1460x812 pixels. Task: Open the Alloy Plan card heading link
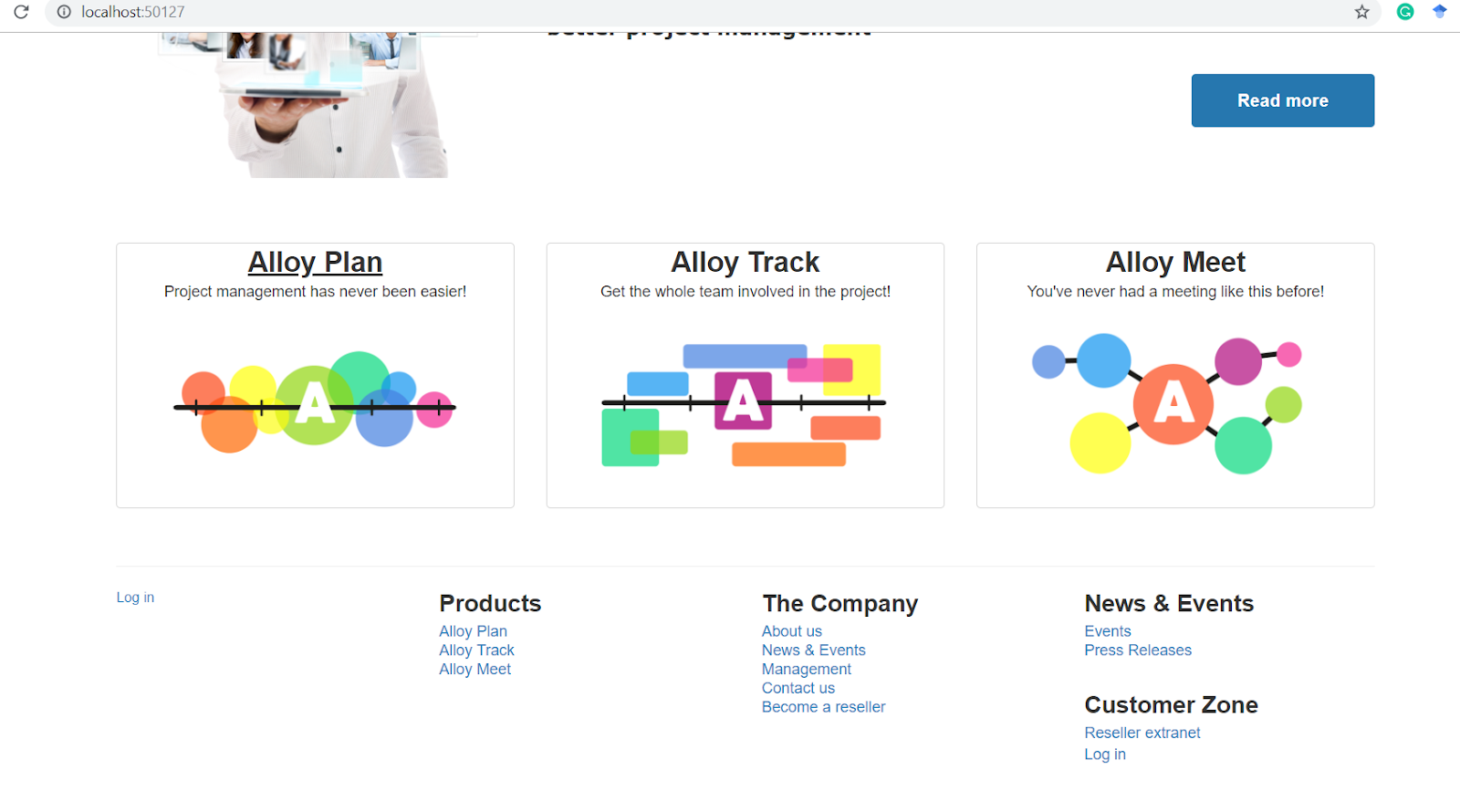(x=315, y=263)
